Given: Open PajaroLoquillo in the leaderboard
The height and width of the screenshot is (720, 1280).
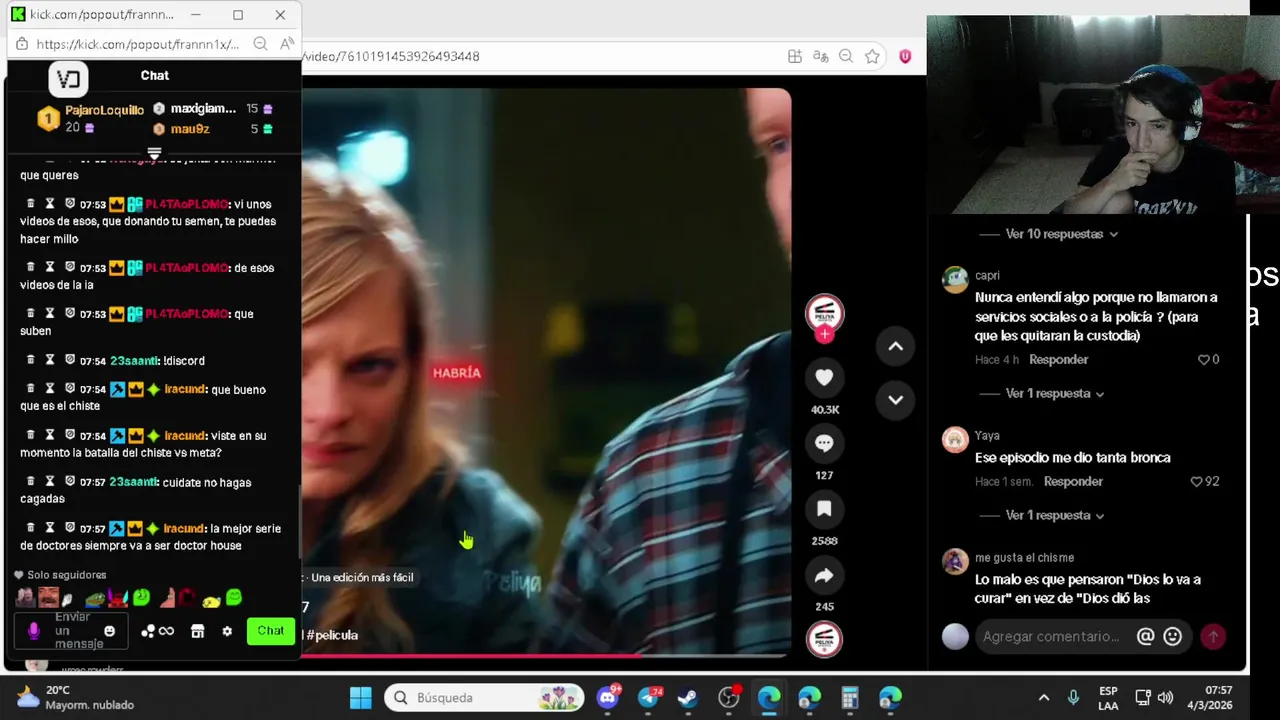Looking at the screenshot, I should tap(104, 110).
